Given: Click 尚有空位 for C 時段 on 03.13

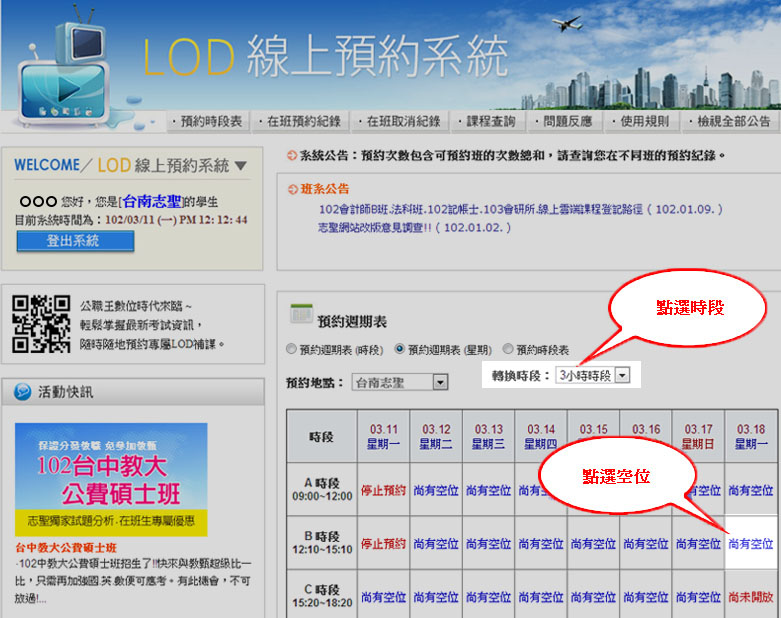Looking at the screenshot, I should point(488,597).
